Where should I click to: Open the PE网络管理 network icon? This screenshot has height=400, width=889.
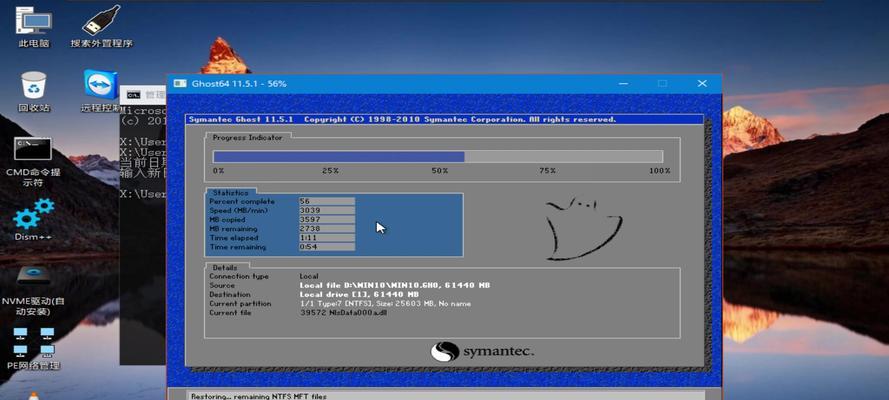tap(33, 347)
